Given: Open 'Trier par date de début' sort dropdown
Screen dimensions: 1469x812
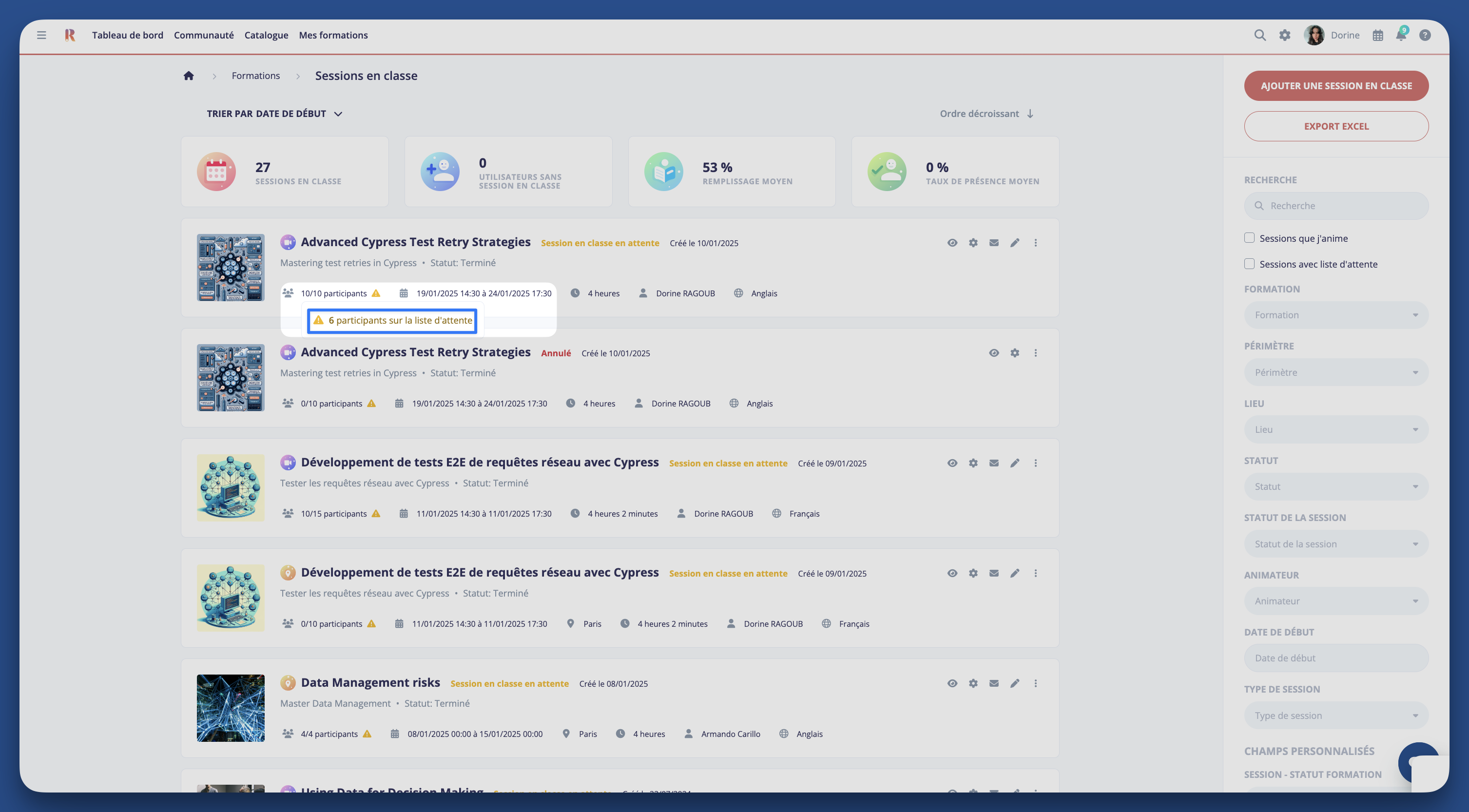Looking at the screenshot, I should (x=274, y=114).
